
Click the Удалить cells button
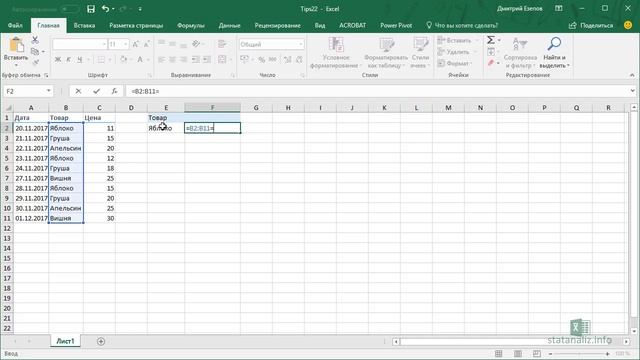(x=453, y=52)
